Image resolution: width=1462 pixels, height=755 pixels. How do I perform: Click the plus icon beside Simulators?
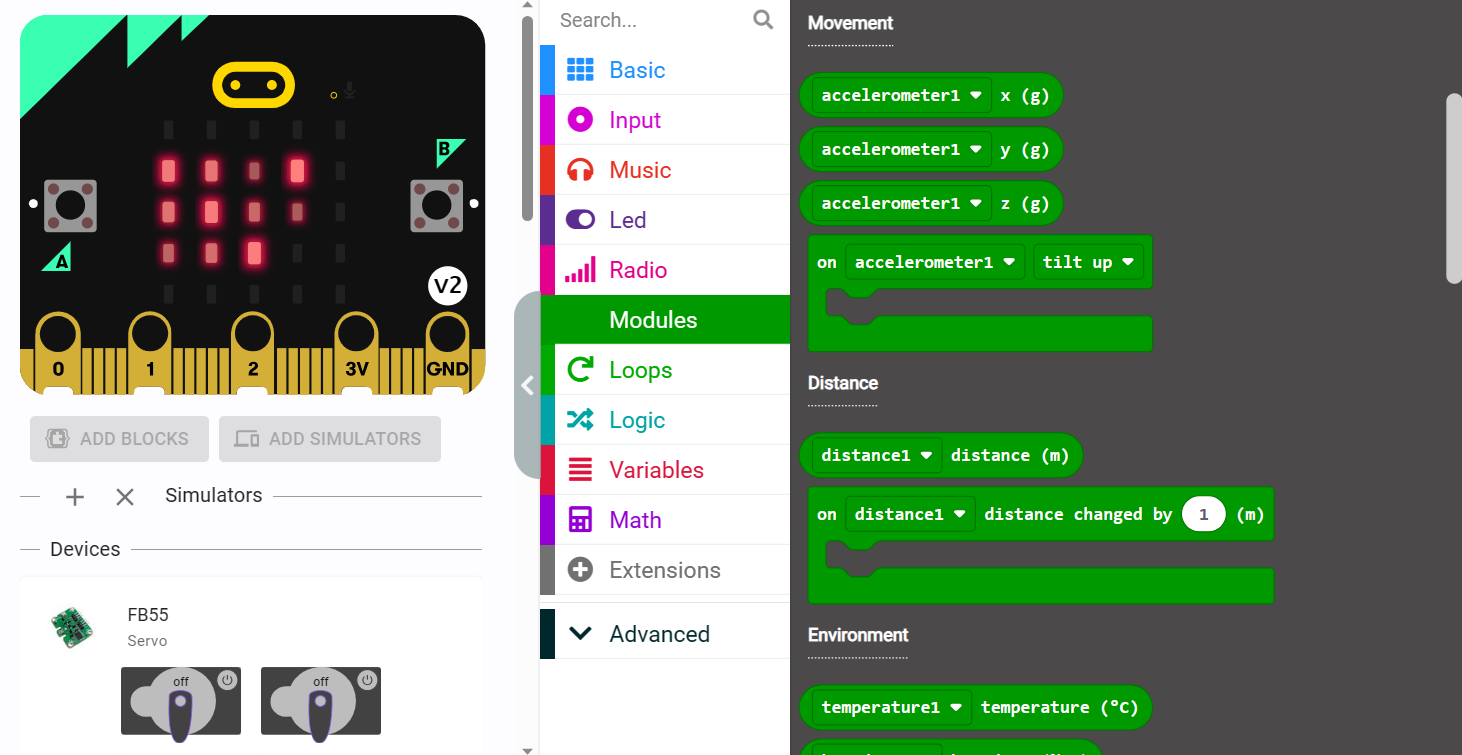[75, 497]
